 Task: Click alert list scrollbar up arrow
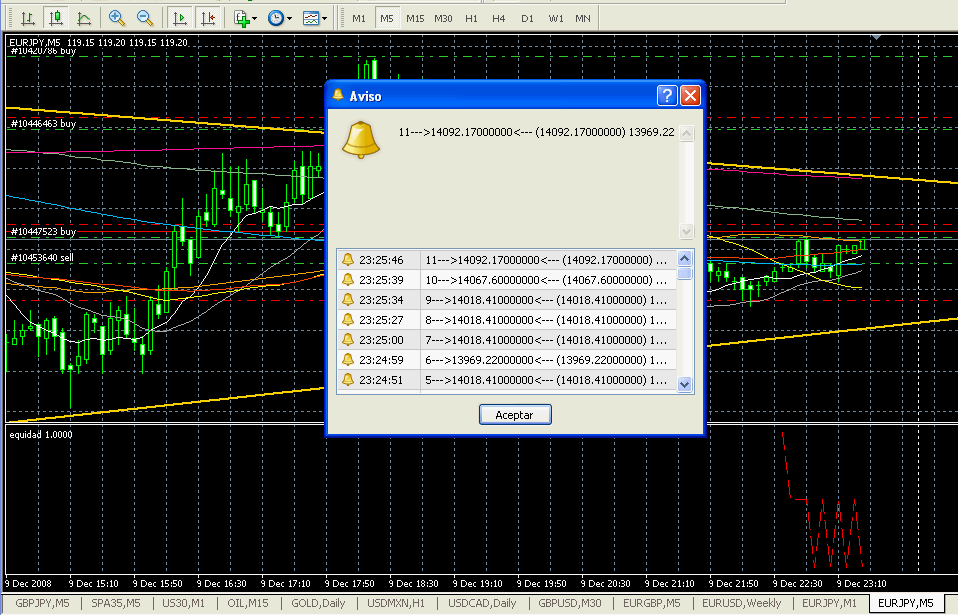tap(685, 259)
